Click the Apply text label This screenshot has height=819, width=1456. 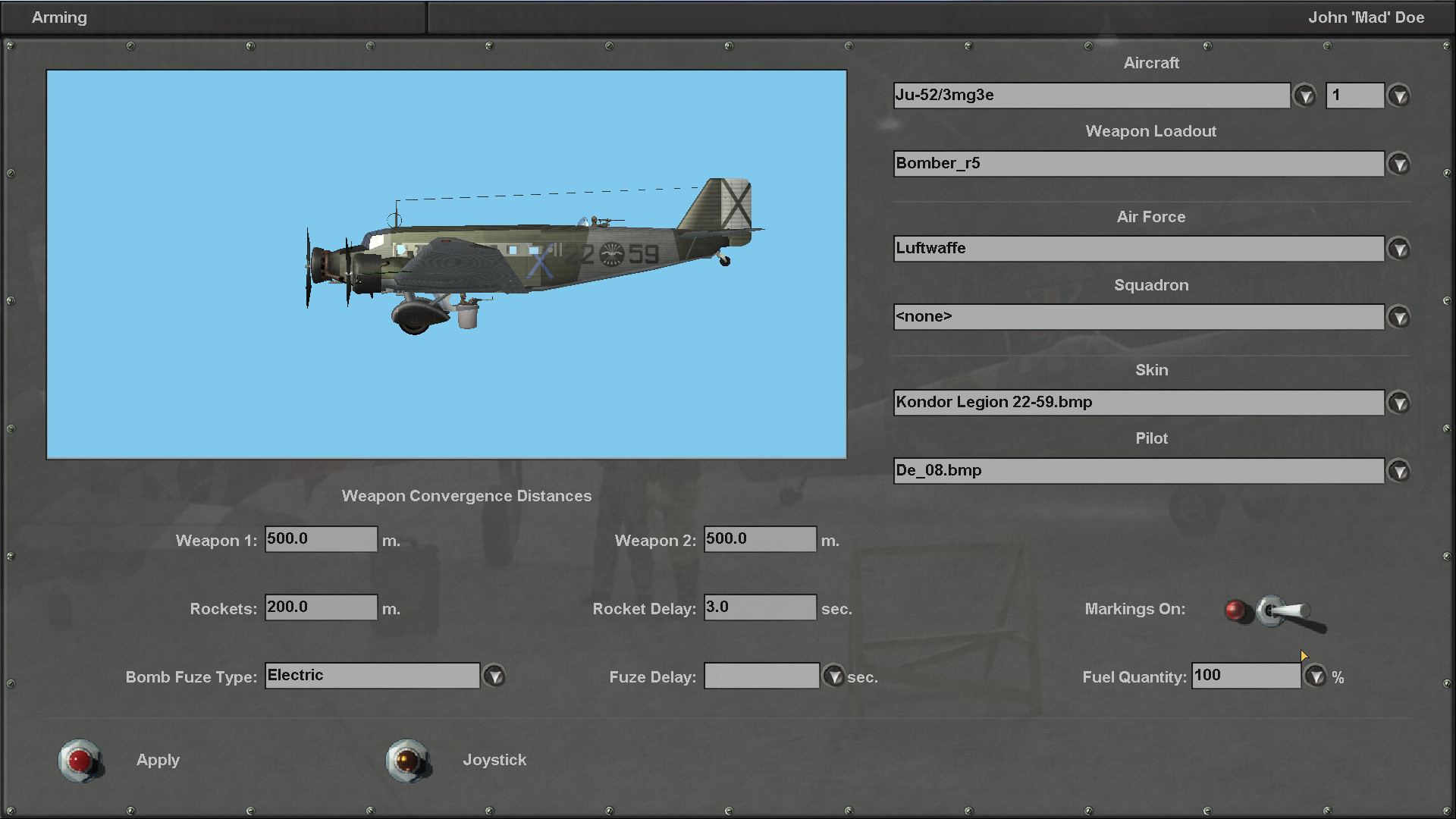[158, 760]
